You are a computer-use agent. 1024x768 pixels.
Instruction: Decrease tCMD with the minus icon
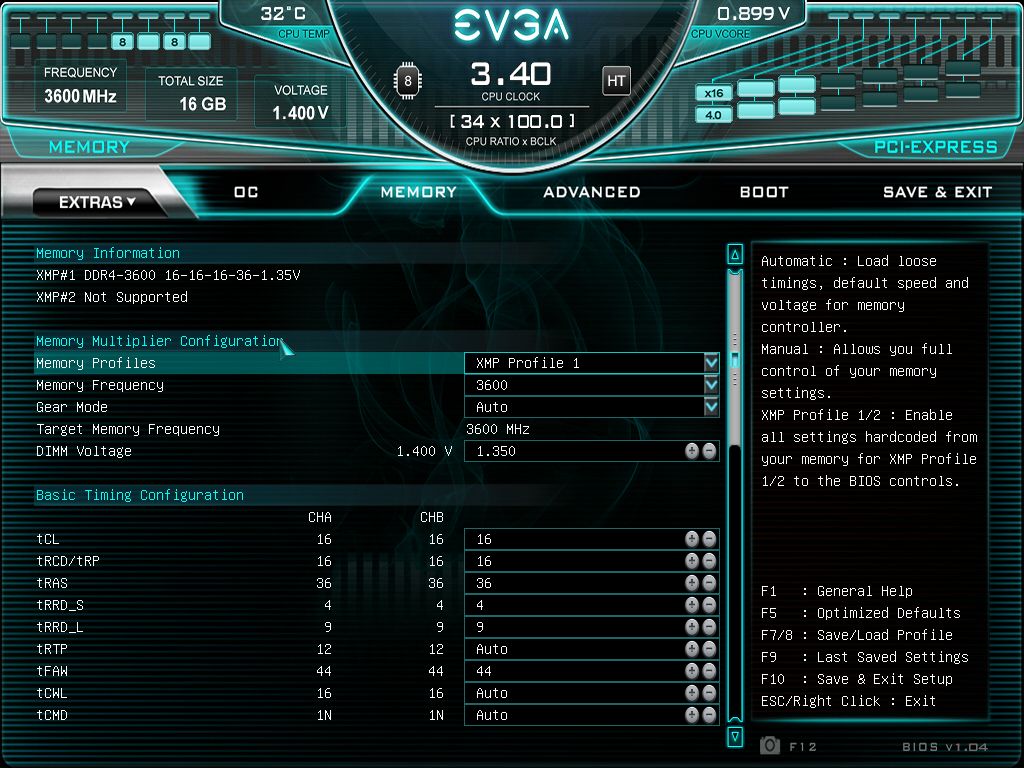pyautogui.click(x=709, y=715)
